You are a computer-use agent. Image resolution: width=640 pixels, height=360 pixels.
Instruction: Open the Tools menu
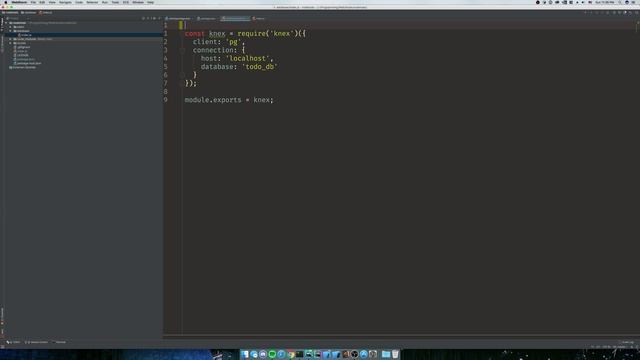115,2
